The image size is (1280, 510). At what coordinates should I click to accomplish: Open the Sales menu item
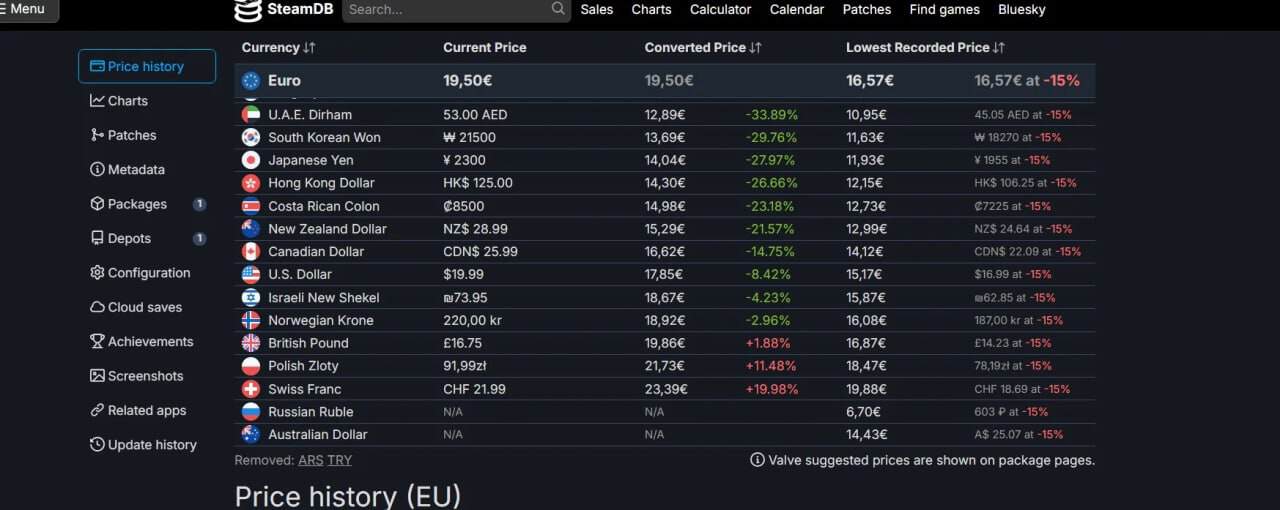pos(597,9)
